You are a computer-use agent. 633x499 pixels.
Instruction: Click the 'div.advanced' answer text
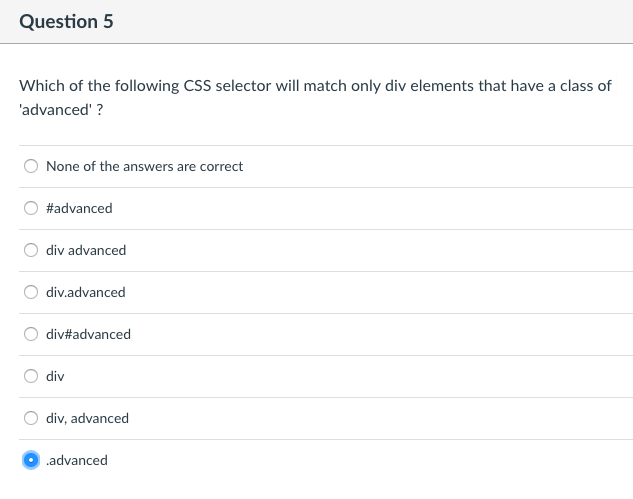pyautogui.click(x=86, y=292)
